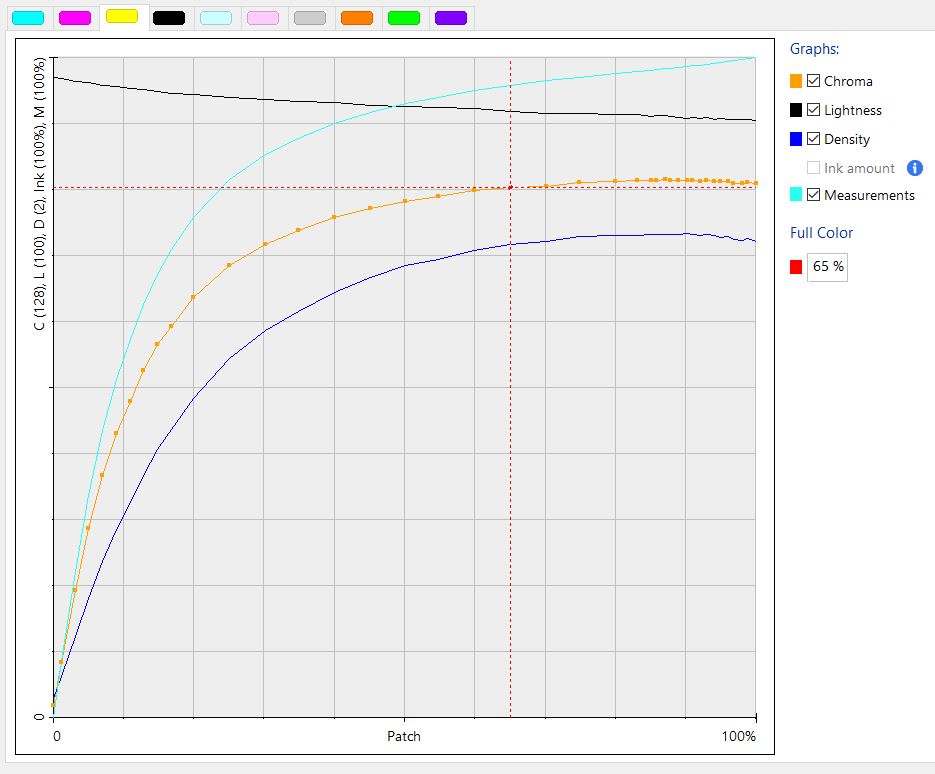Open the black ink tab
The width and height of the screenshot is (935, 774).
coord(169,18)
